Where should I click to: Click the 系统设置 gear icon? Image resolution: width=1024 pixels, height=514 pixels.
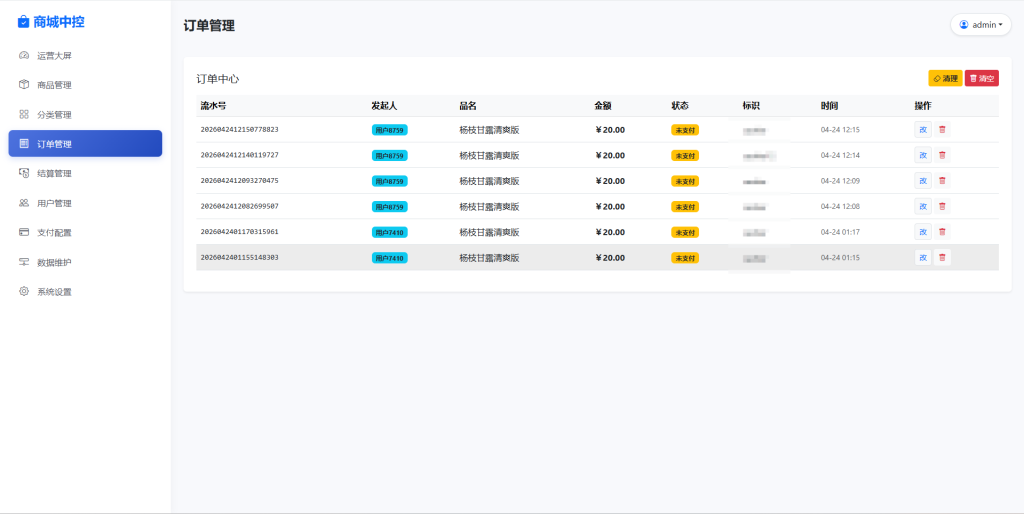click(24, 292)
